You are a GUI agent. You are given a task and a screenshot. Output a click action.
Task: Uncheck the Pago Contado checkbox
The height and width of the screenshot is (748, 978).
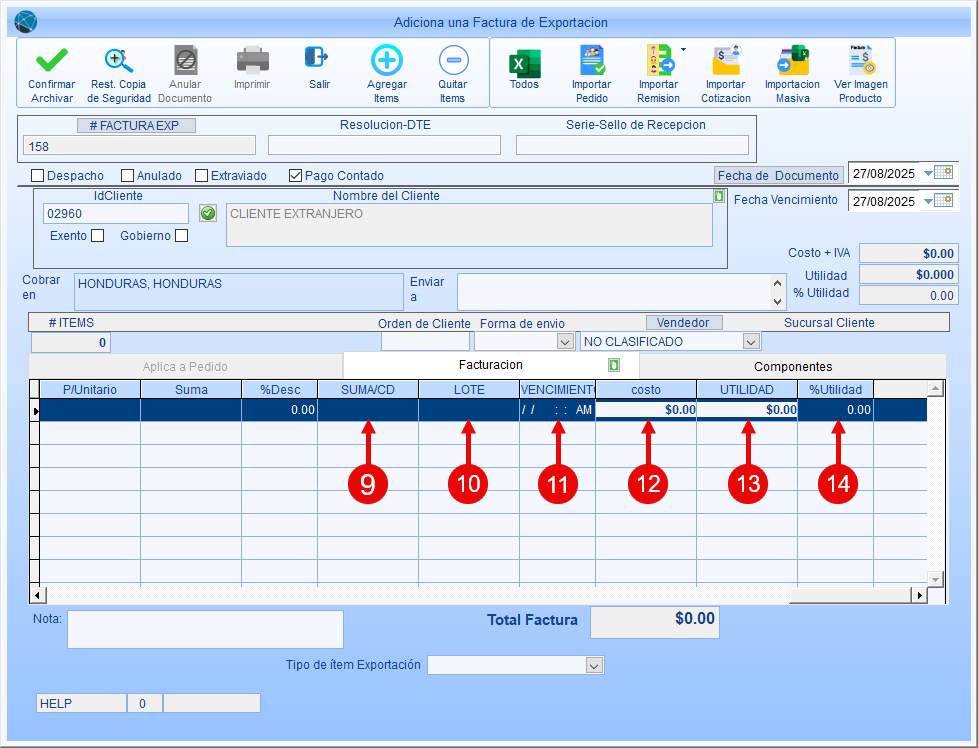pos(295,176)
